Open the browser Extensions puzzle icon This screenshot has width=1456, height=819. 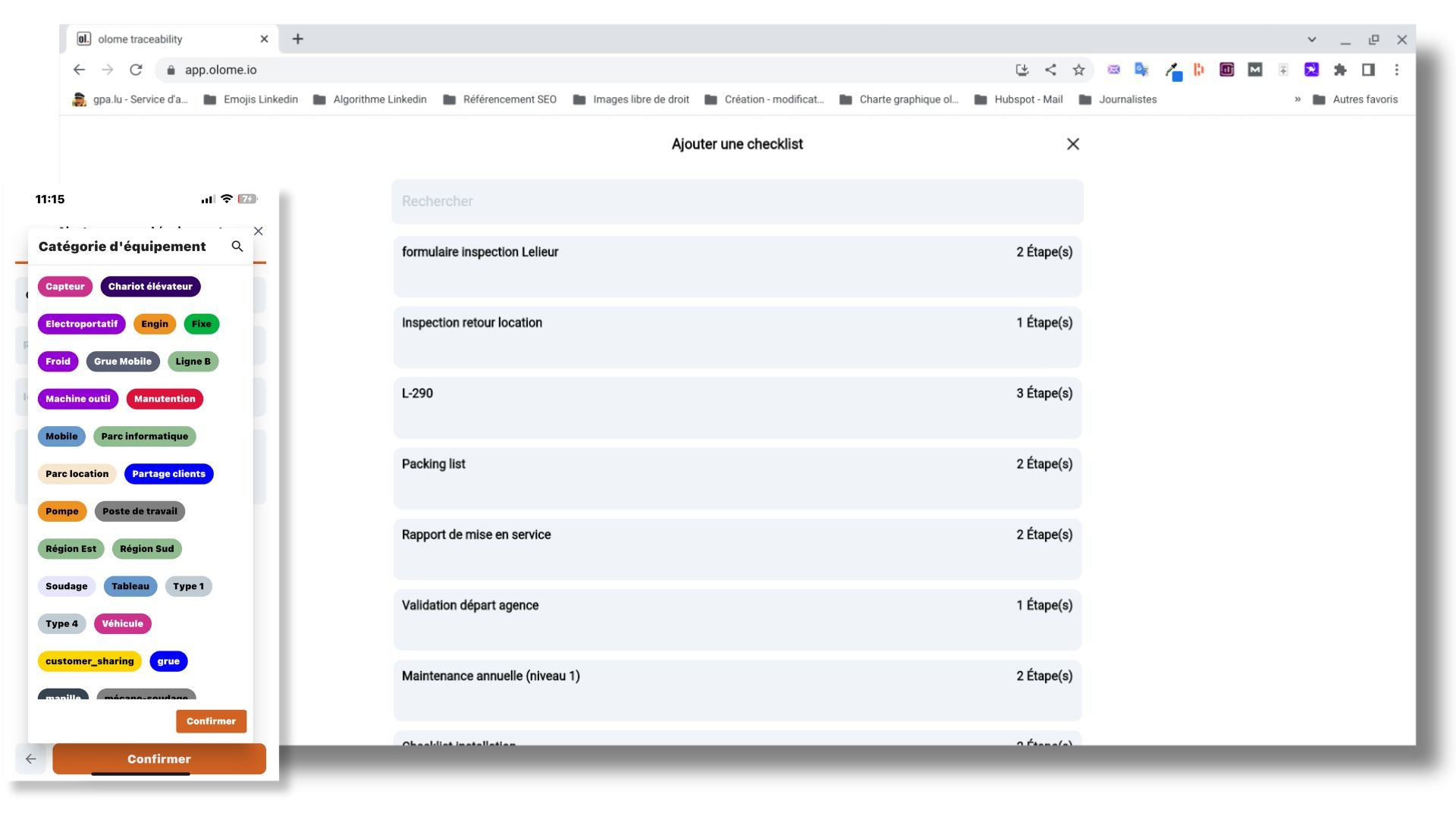pos(1340,70)
